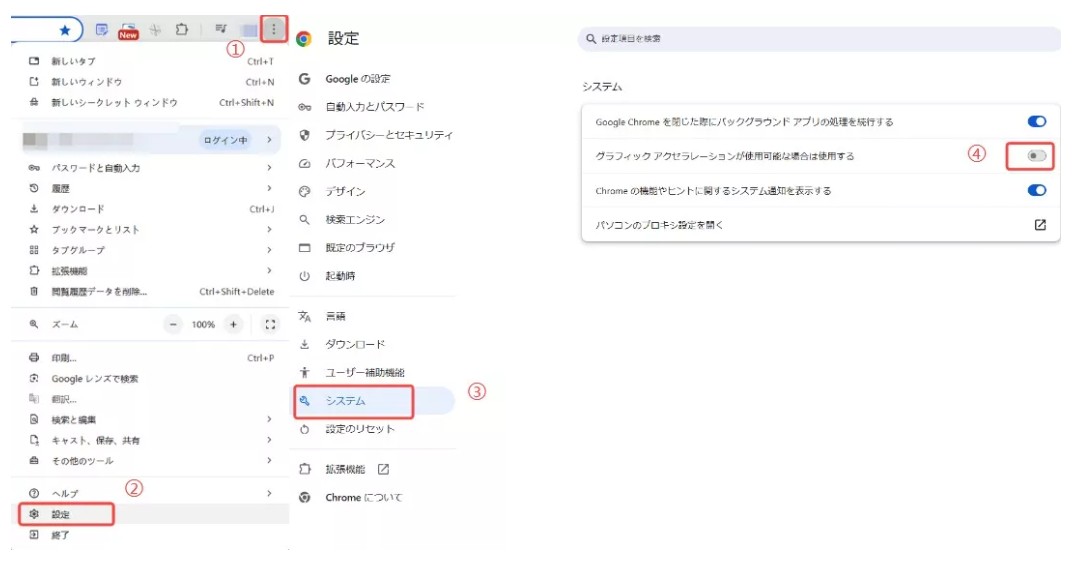
Task: Click the bookmark star icon
Action: click(x=65, y=30)
